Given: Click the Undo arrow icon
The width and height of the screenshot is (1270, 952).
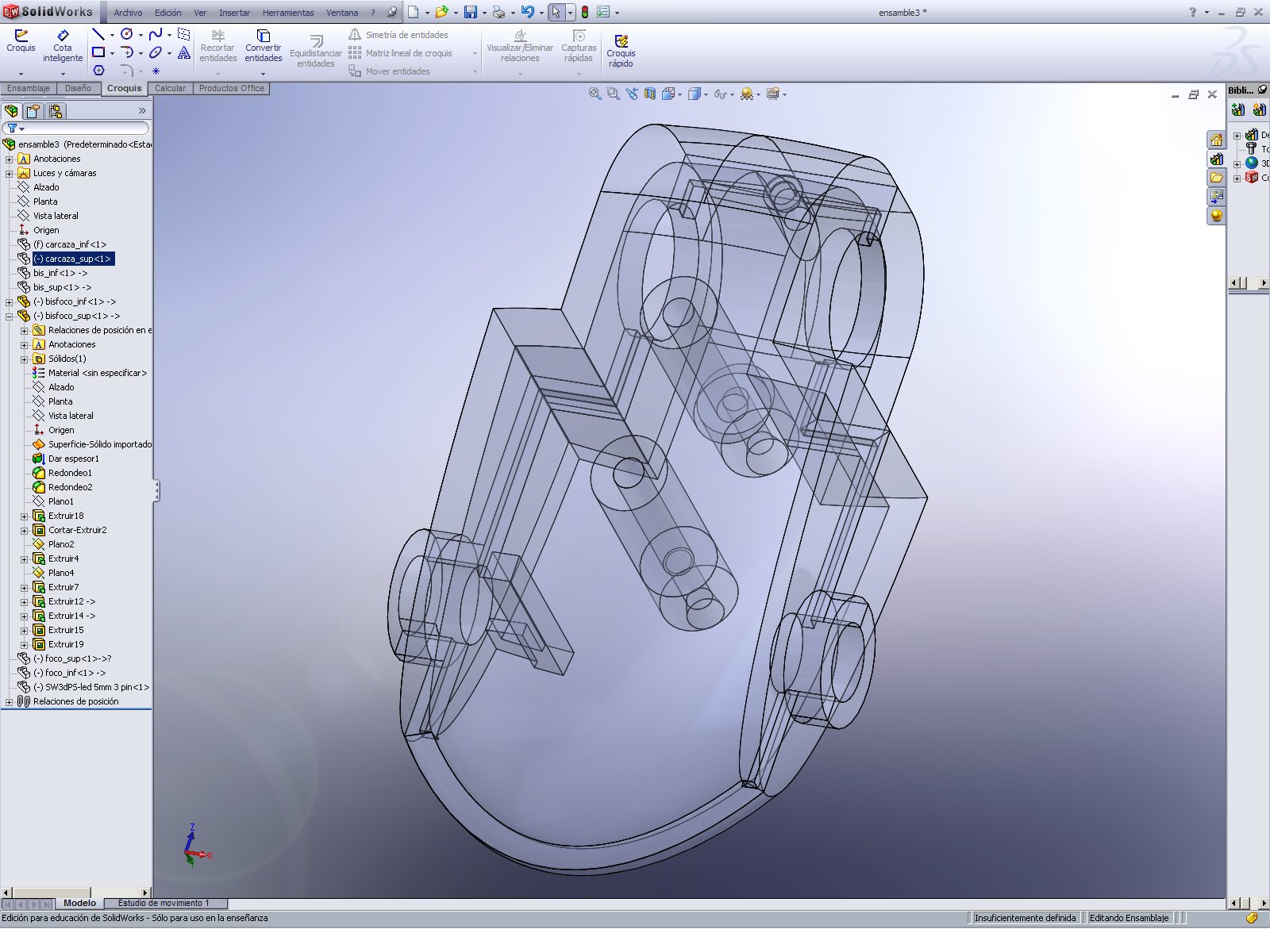Looking at the screenshot, I should pos(528,12).
